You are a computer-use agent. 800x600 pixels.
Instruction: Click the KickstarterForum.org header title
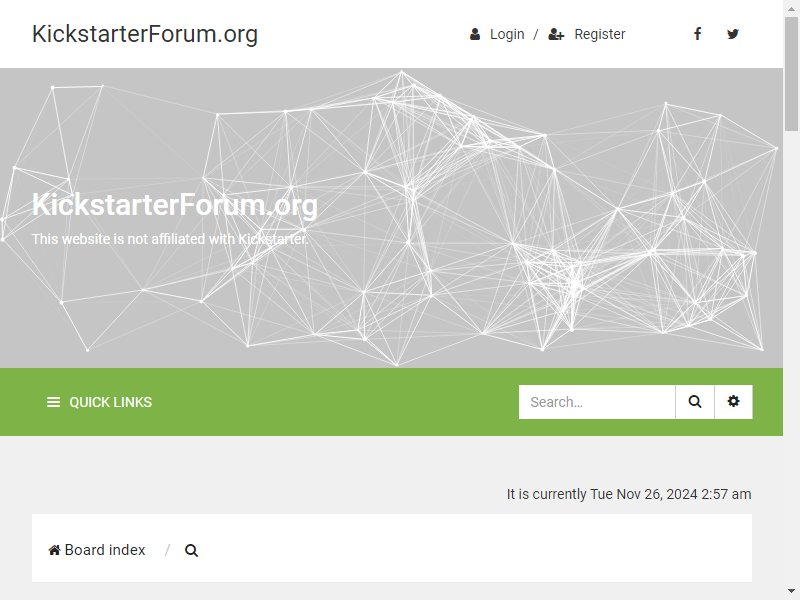pos(145,34)
